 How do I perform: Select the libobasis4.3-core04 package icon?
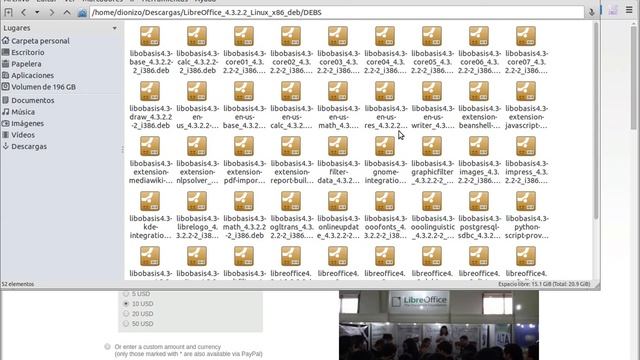pyautogui.click(x=384, y=36)
